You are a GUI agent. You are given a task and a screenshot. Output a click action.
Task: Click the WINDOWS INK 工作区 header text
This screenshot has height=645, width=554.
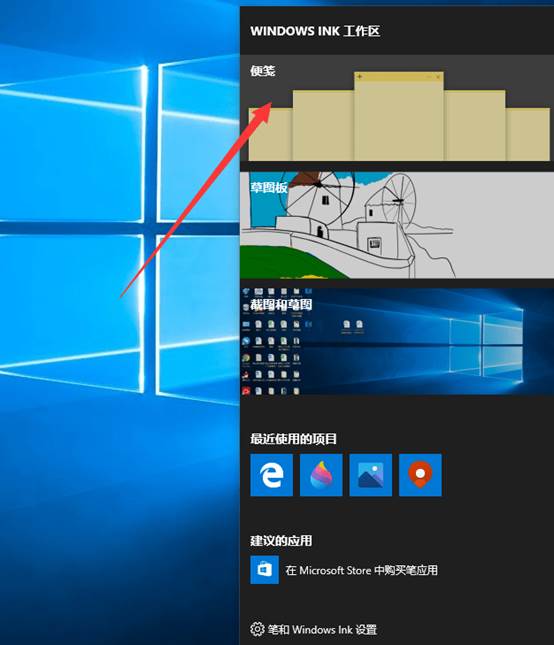tap(315, 31)
